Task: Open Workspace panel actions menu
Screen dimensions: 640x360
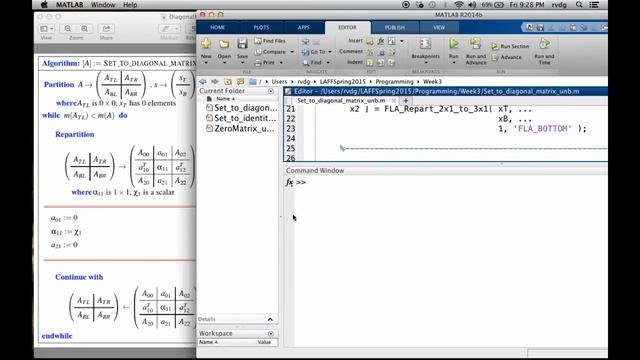Action: 271,333
